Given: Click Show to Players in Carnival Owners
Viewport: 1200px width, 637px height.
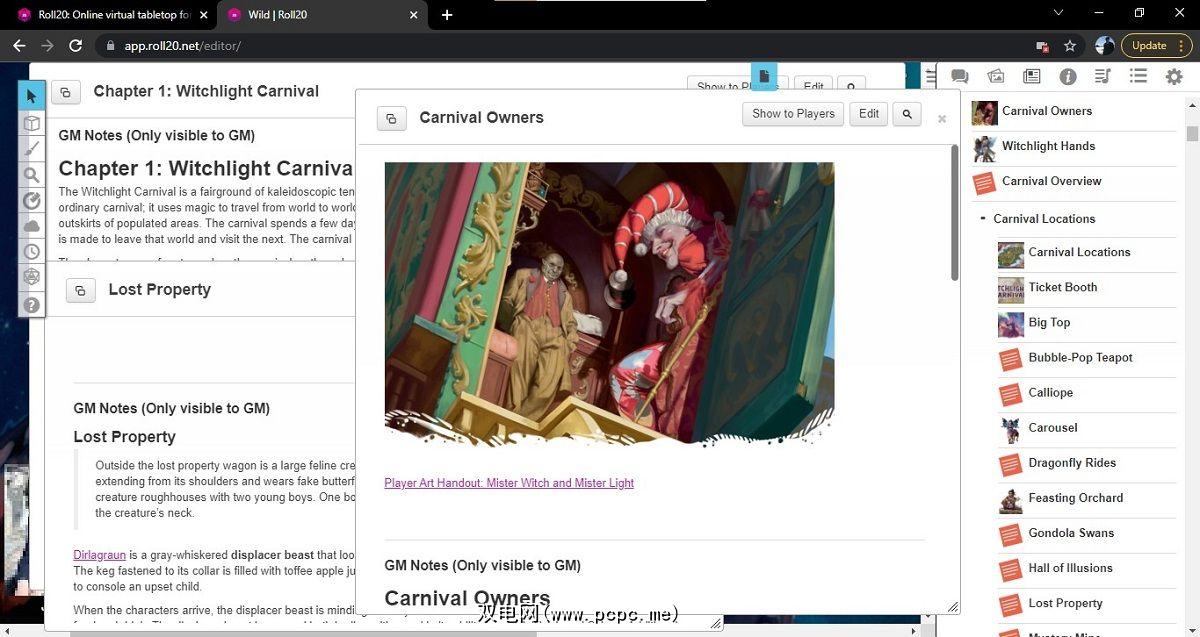Looking at the screenshot, I should point(793,114).
